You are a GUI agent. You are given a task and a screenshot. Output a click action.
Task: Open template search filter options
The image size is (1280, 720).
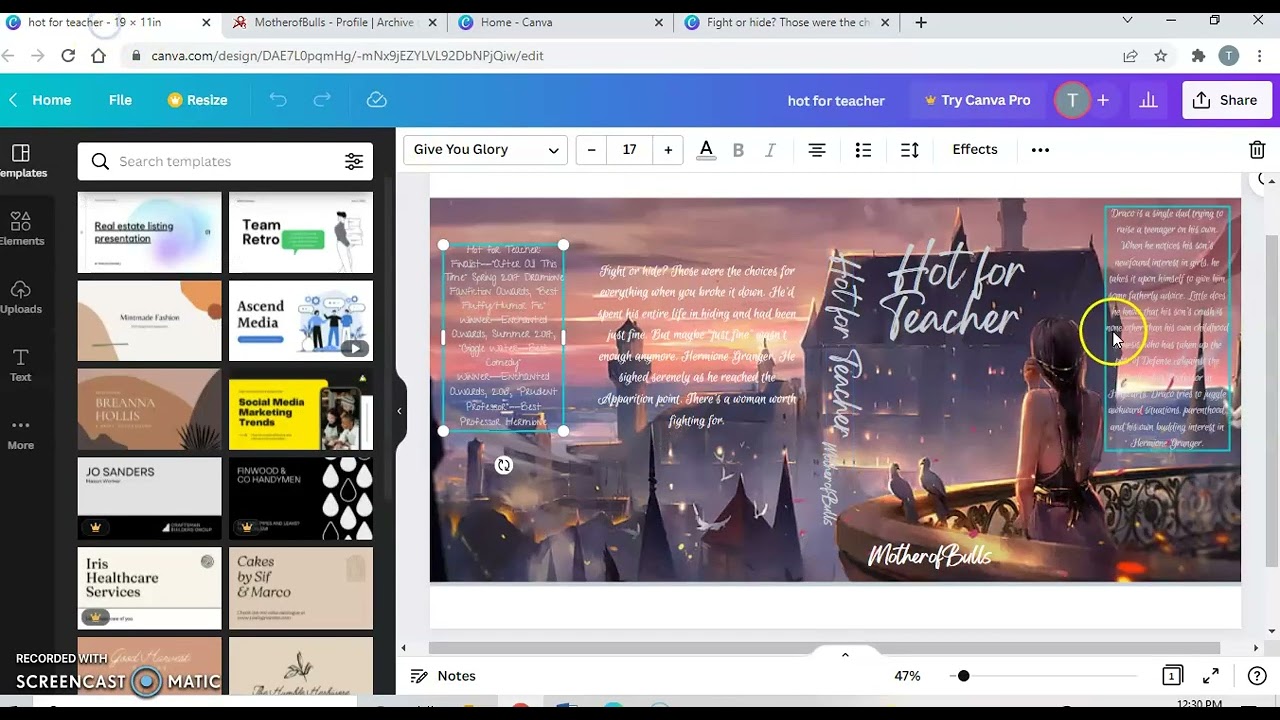coord(354,161)
